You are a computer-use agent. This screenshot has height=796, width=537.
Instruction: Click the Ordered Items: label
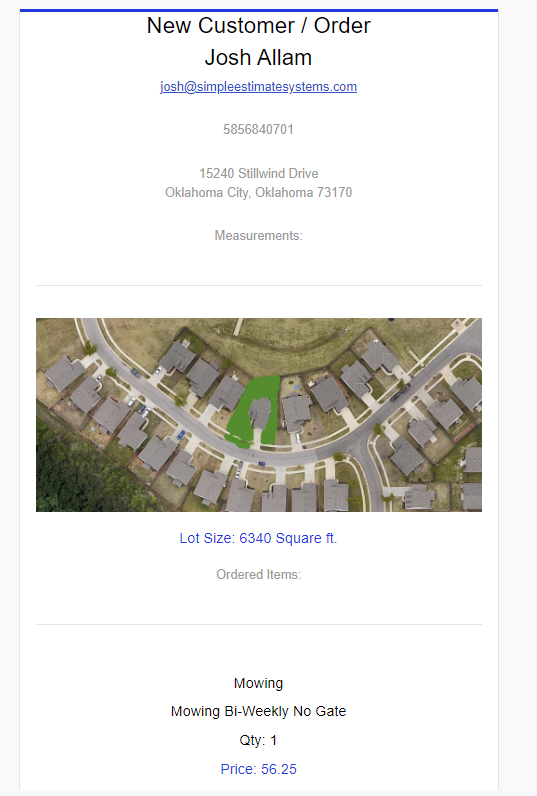[258, 575]
